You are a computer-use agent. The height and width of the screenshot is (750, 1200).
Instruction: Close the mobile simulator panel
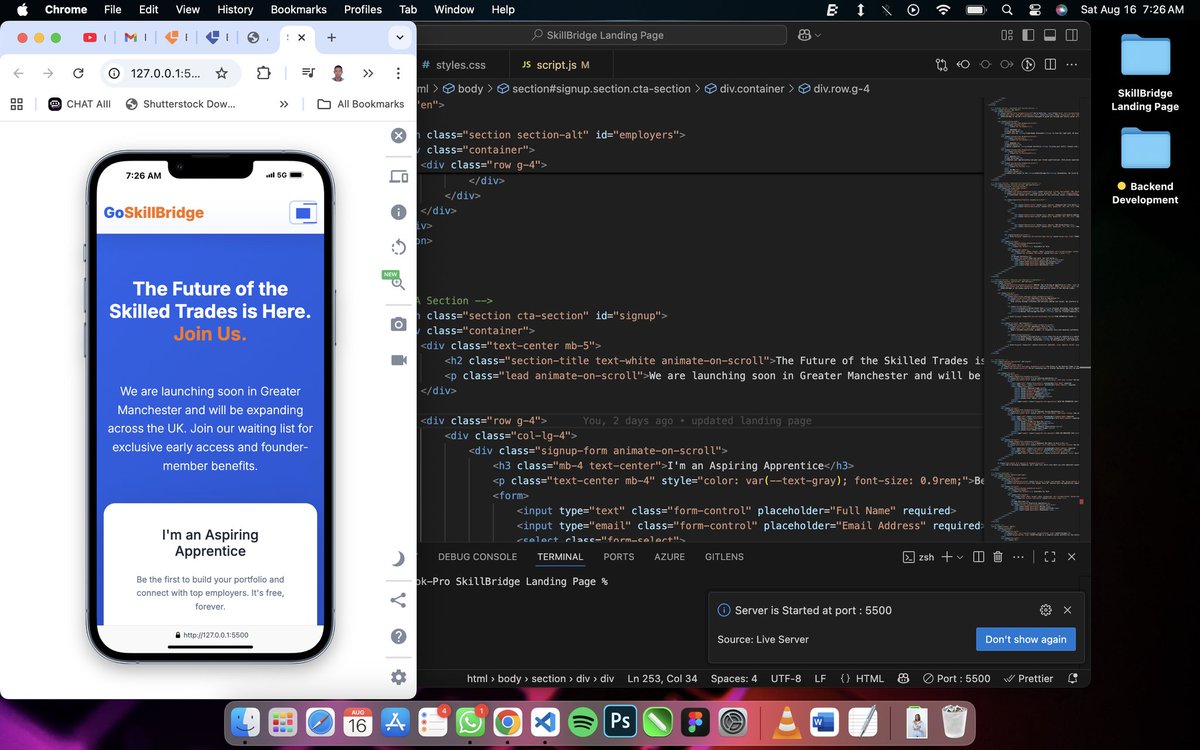(398, 136)
